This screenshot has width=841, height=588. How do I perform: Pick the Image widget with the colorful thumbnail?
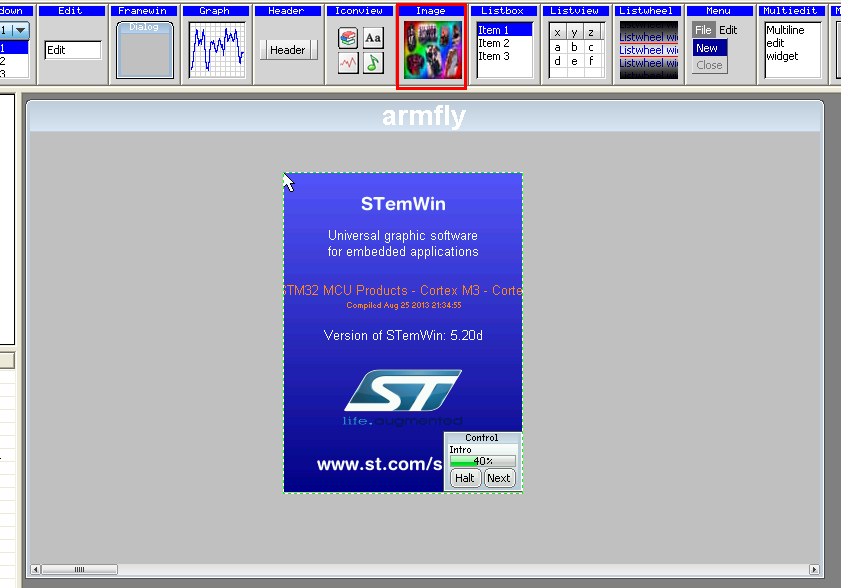tap(432, 47)
